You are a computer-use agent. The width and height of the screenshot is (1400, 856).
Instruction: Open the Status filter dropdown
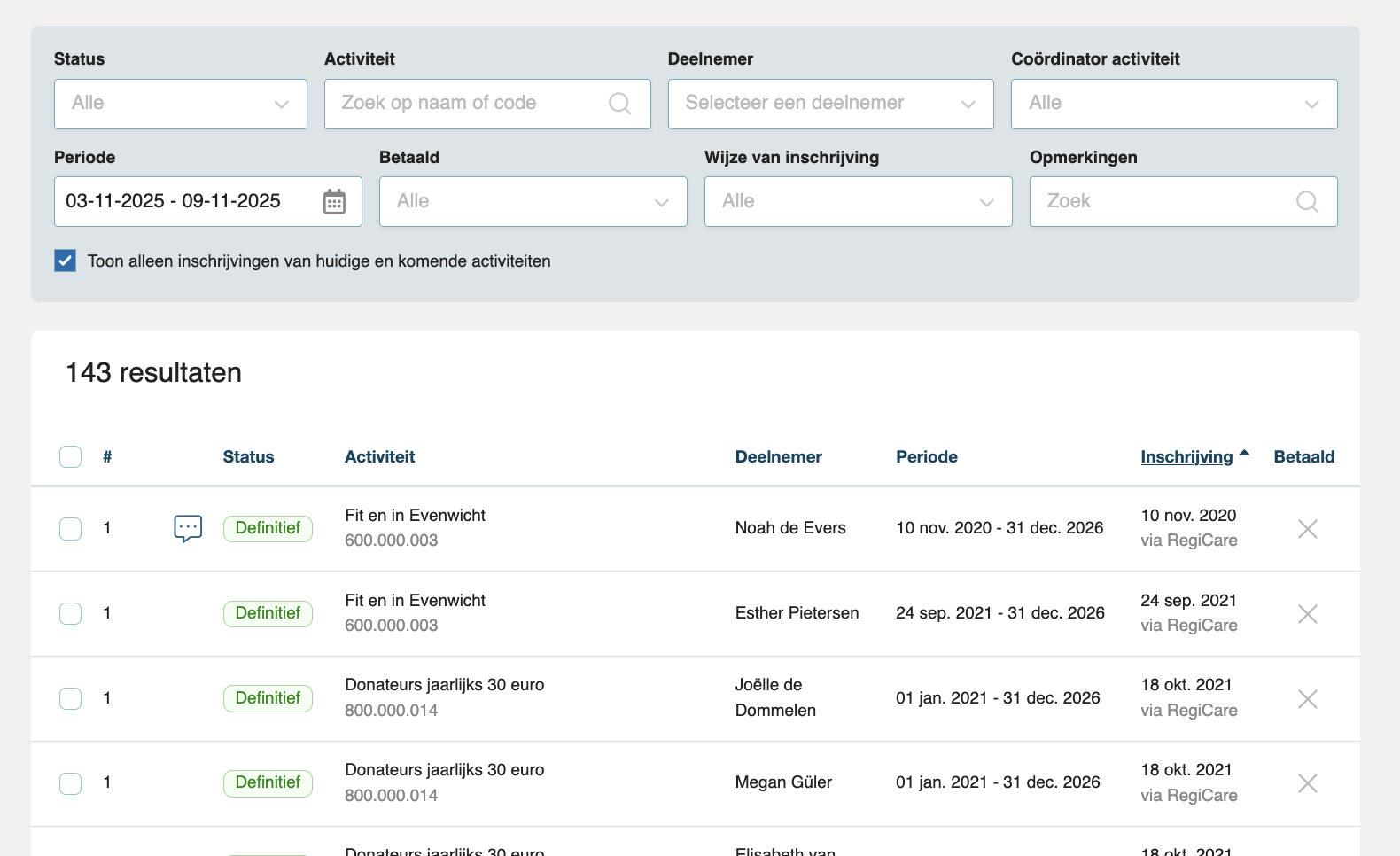(x=181, y=104)
